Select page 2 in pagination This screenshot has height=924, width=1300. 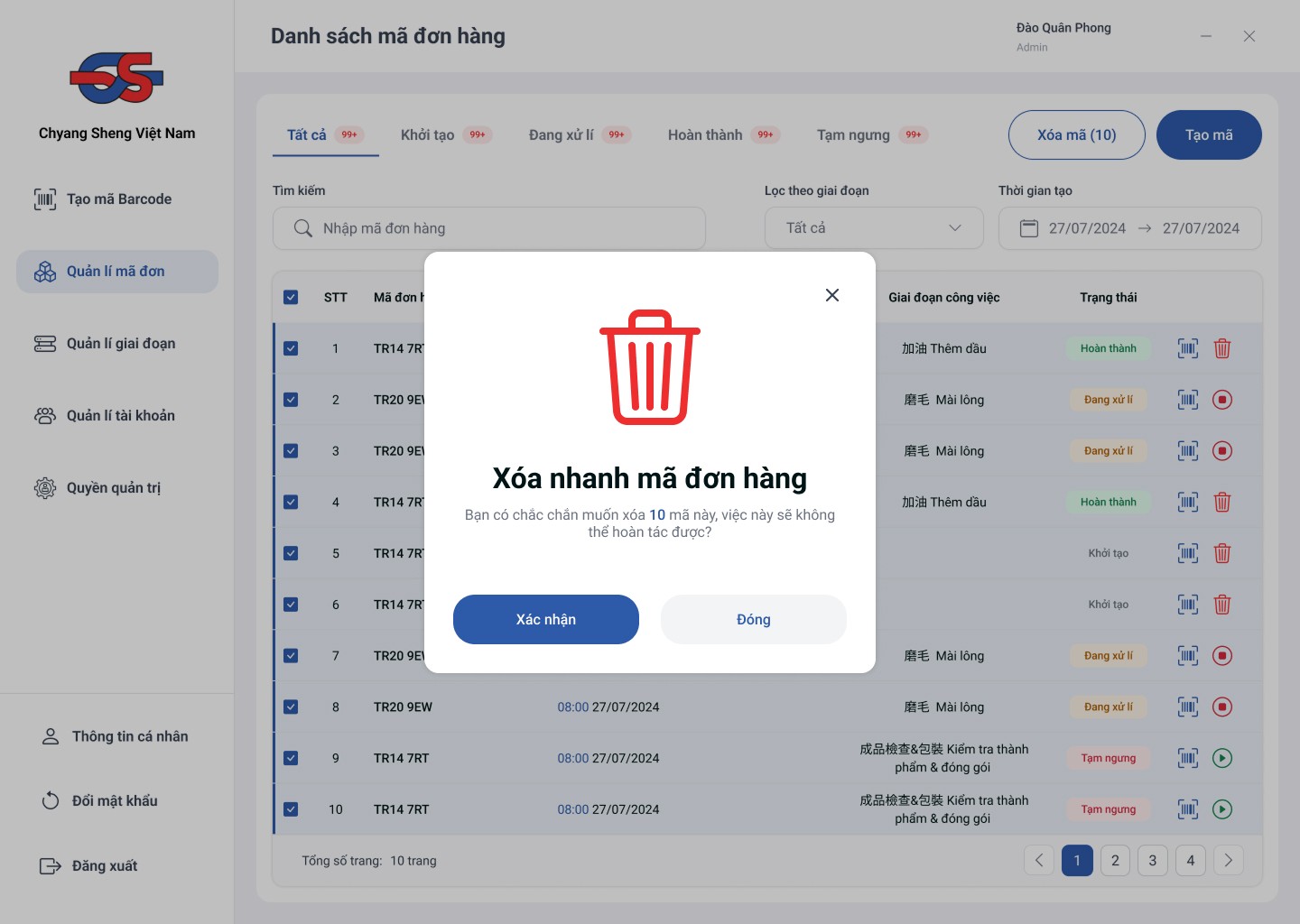pos(1115,860)
